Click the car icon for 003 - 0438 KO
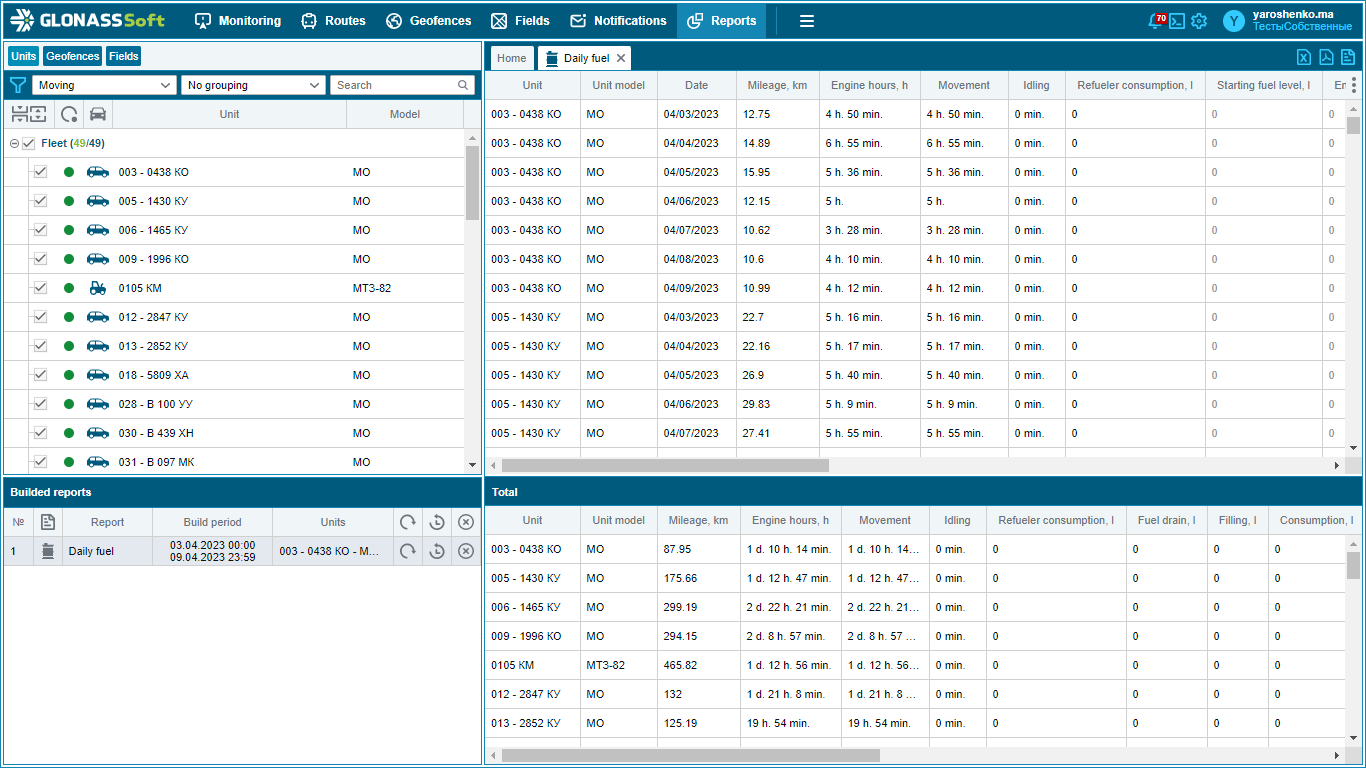This screenshot has width=1366, height=768. click(x=97, y=172)
